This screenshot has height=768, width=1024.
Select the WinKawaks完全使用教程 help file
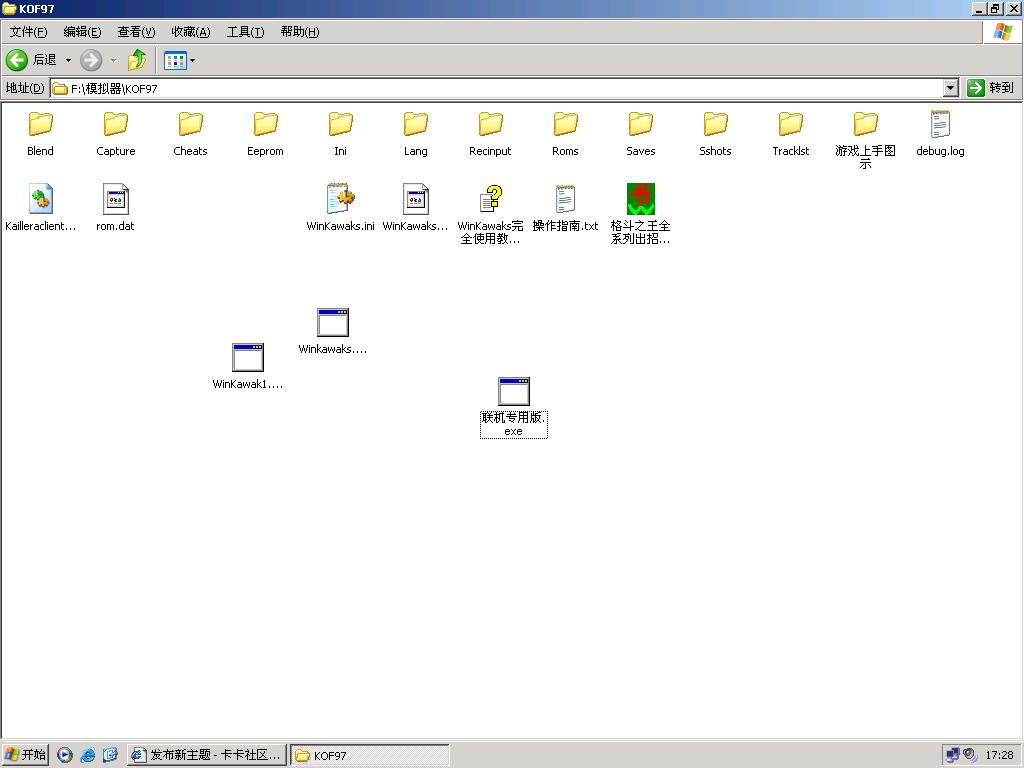pos(490,214)
